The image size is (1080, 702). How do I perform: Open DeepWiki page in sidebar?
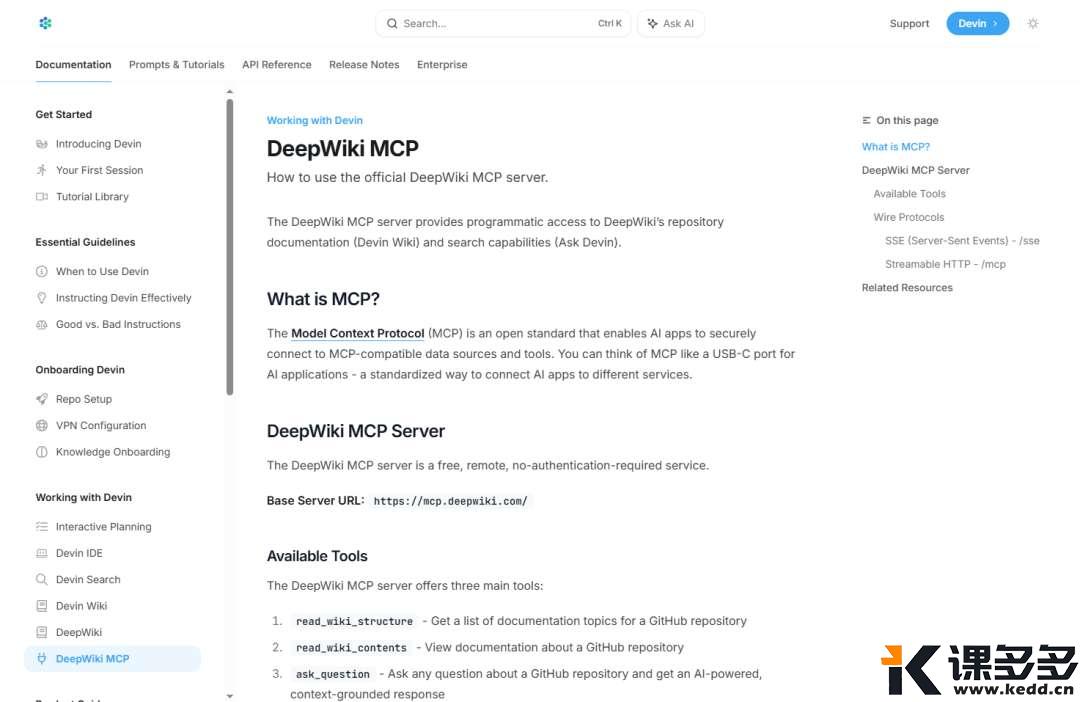(79, 632)
